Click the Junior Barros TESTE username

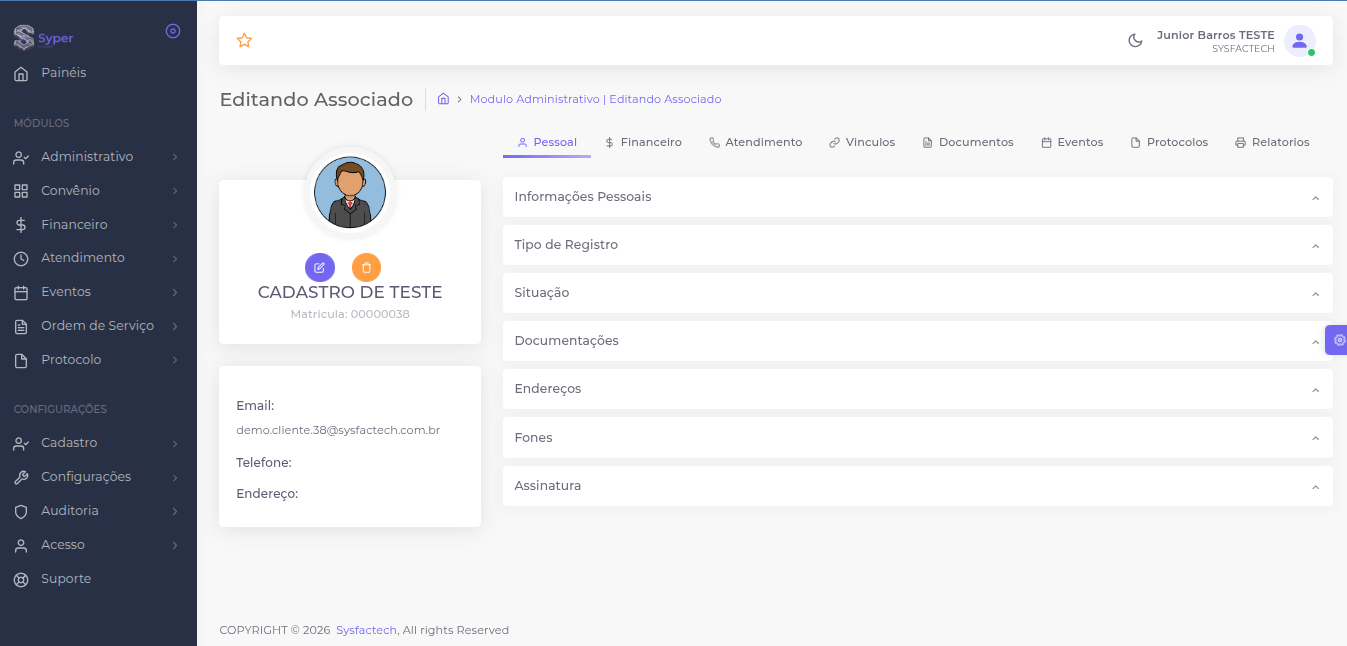[x=1215, y=35]
